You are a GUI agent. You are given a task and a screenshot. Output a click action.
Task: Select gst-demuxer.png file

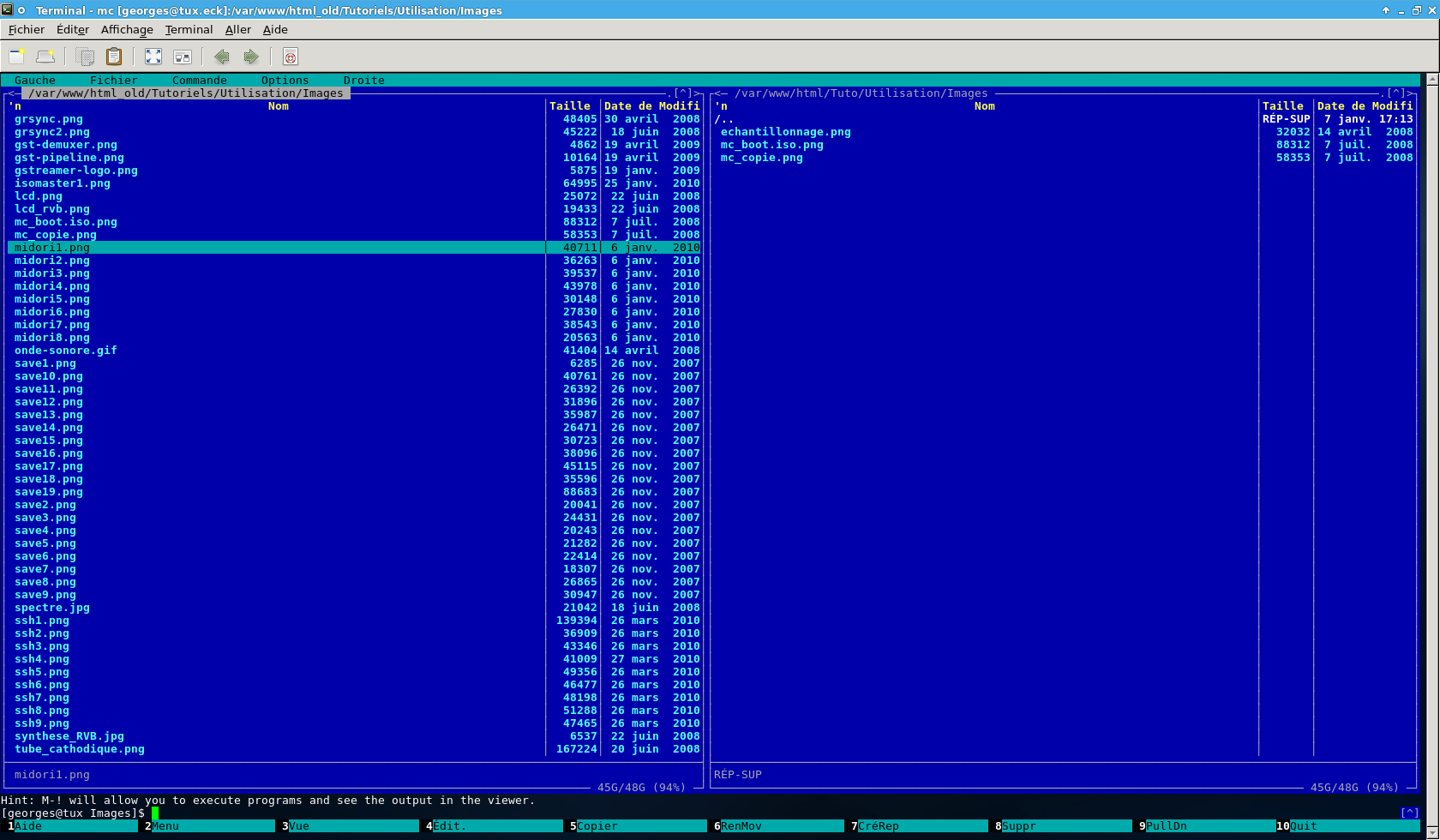(66, 145)
